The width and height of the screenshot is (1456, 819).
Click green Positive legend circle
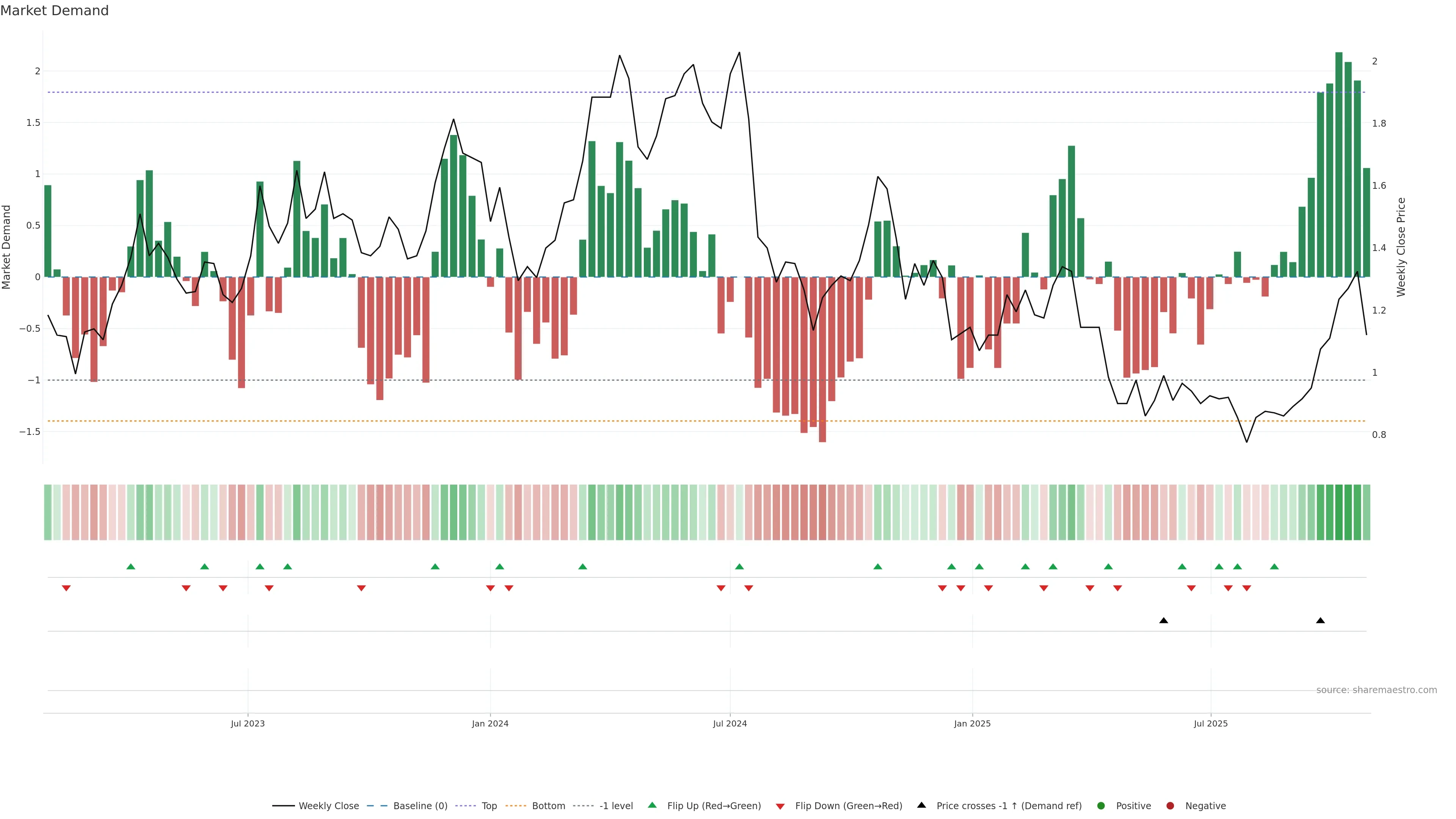1100,806
